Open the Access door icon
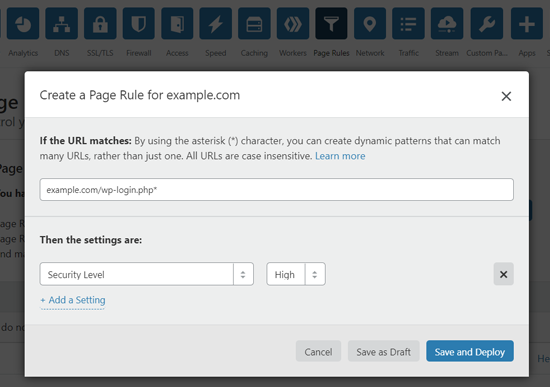550x387 pixels. (x=177, y=24)
